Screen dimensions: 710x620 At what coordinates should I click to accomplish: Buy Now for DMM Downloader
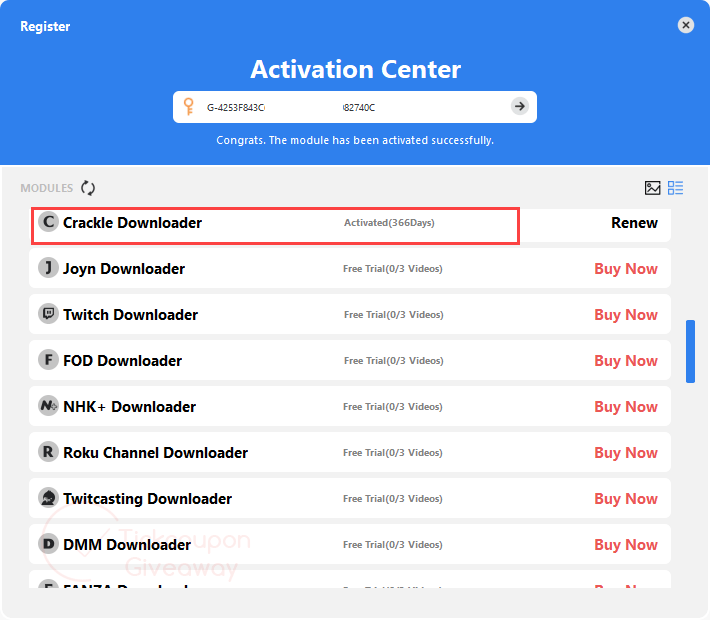[x=626, y=545]
